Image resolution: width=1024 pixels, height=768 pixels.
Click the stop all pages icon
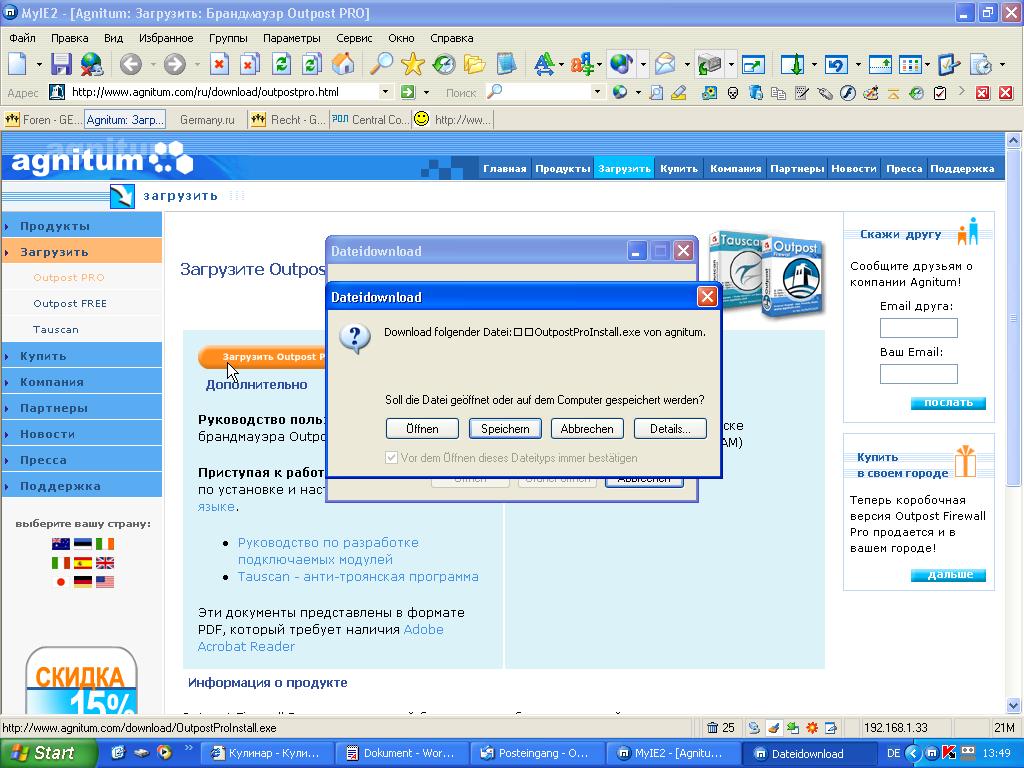(249, 64)
